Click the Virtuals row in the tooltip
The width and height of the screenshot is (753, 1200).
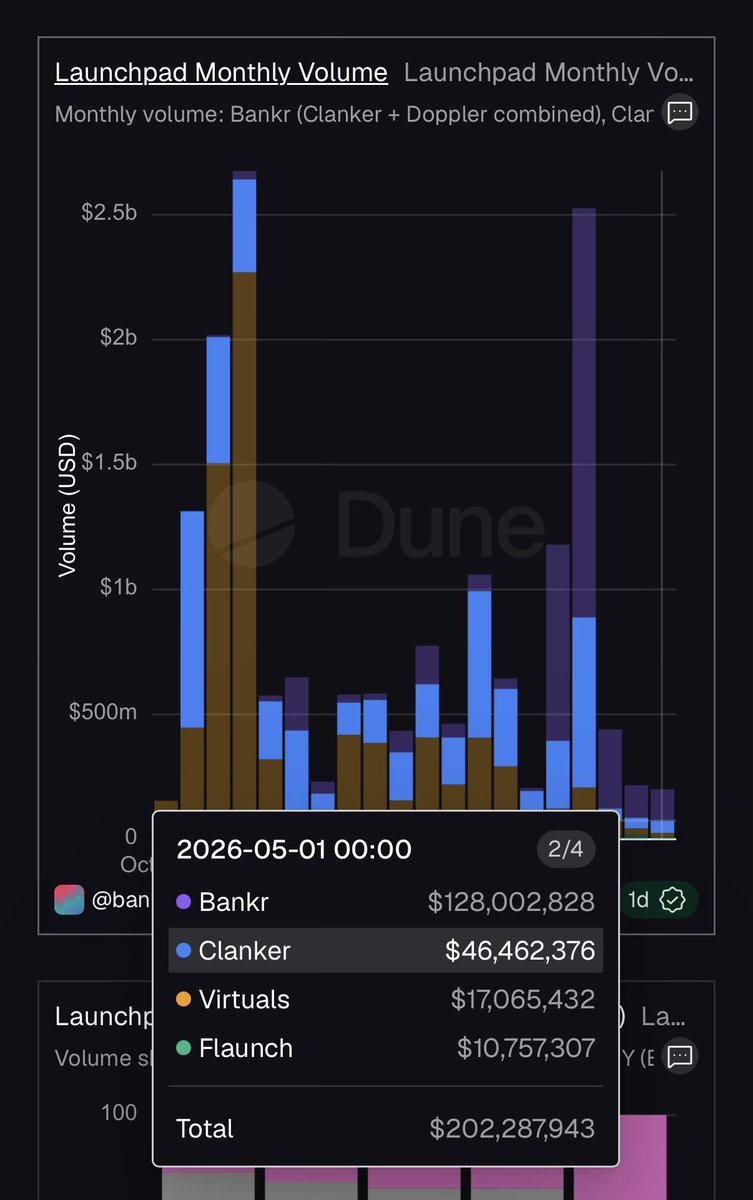point(386,999)
